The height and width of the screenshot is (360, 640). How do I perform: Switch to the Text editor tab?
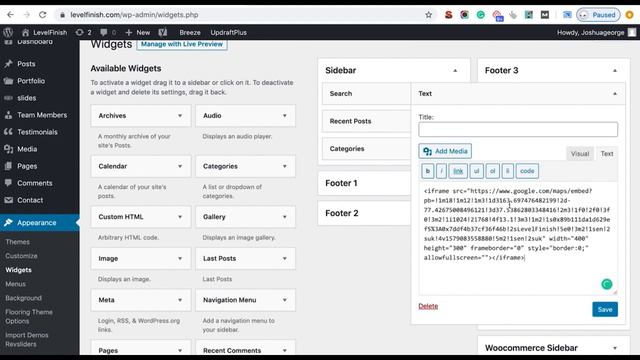click(x=607, y=154)
